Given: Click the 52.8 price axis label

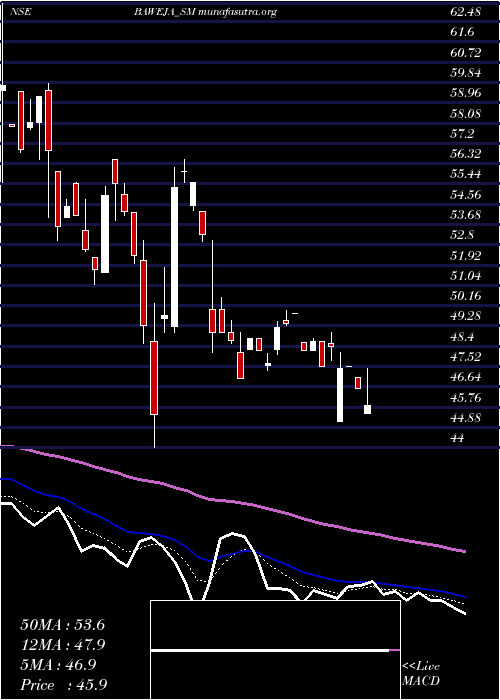Looking at the screenshot, I should [x=462, y=235].
